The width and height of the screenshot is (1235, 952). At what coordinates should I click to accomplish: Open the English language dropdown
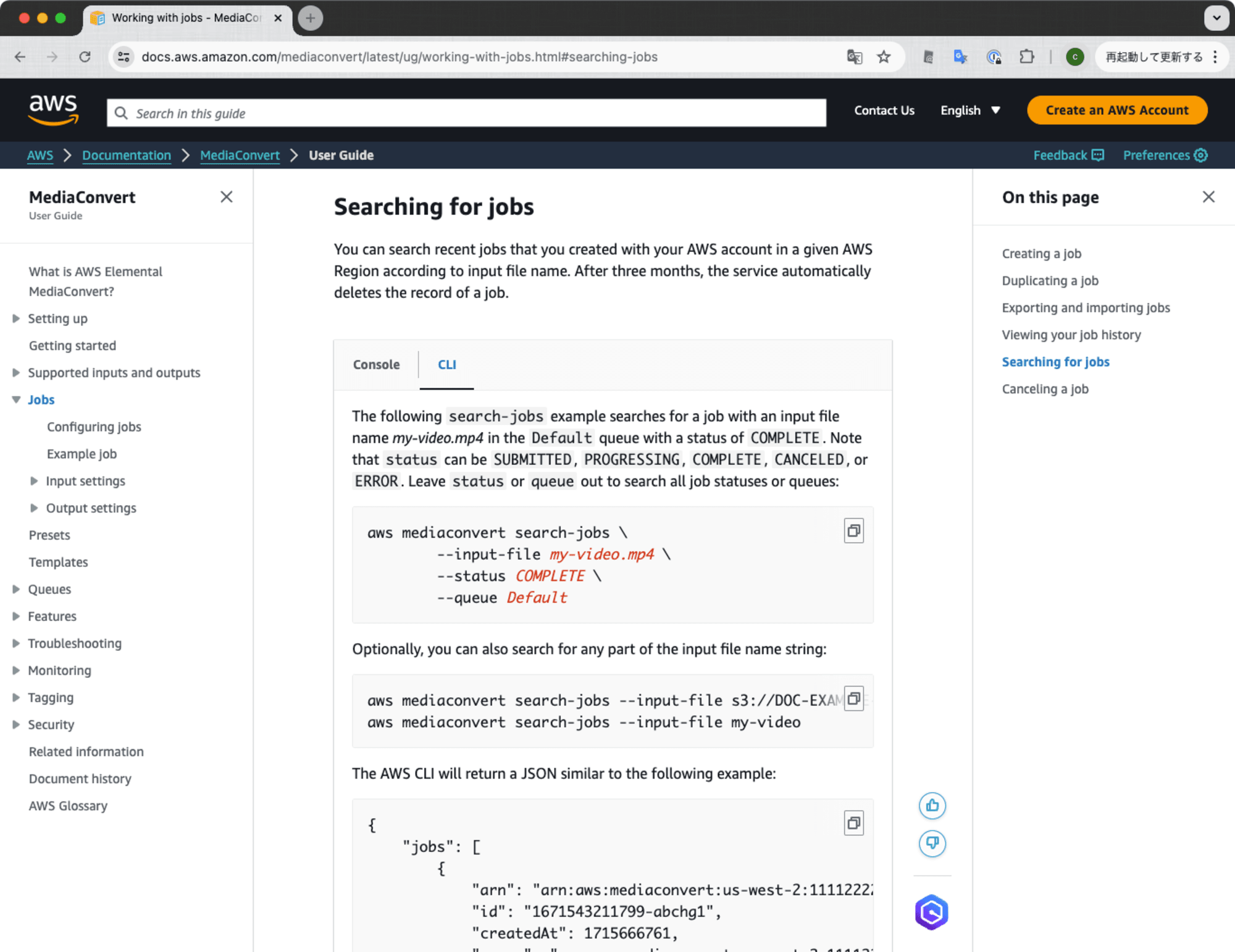970,111
